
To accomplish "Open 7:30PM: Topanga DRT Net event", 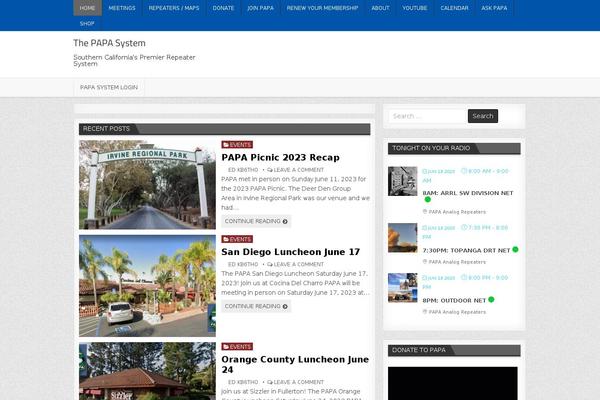I will tap(466, 250).
